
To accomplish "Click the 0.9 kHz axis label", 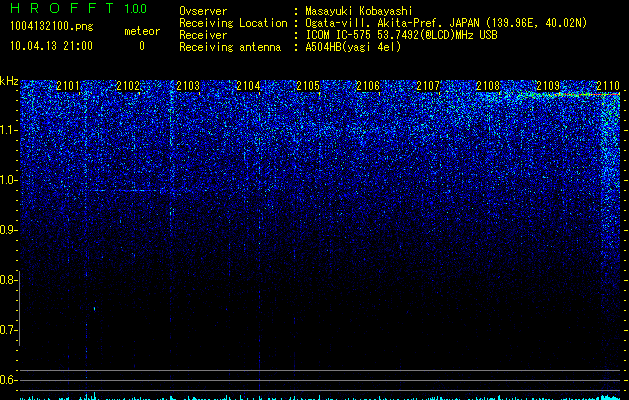I will 8,230.
